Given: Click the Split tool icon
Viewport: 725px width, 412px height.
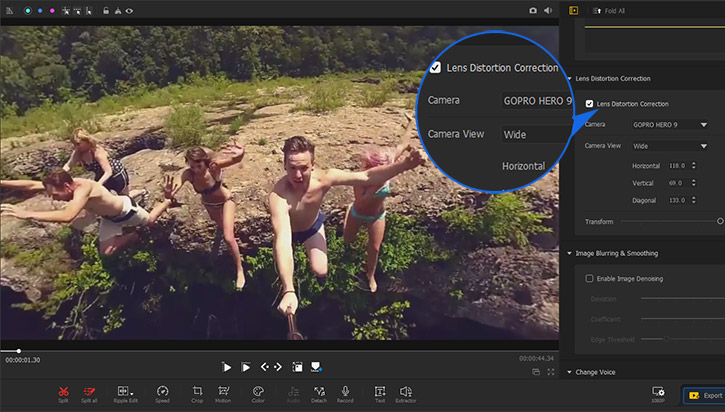Looking at the screenshot, I should coord(64,391).
